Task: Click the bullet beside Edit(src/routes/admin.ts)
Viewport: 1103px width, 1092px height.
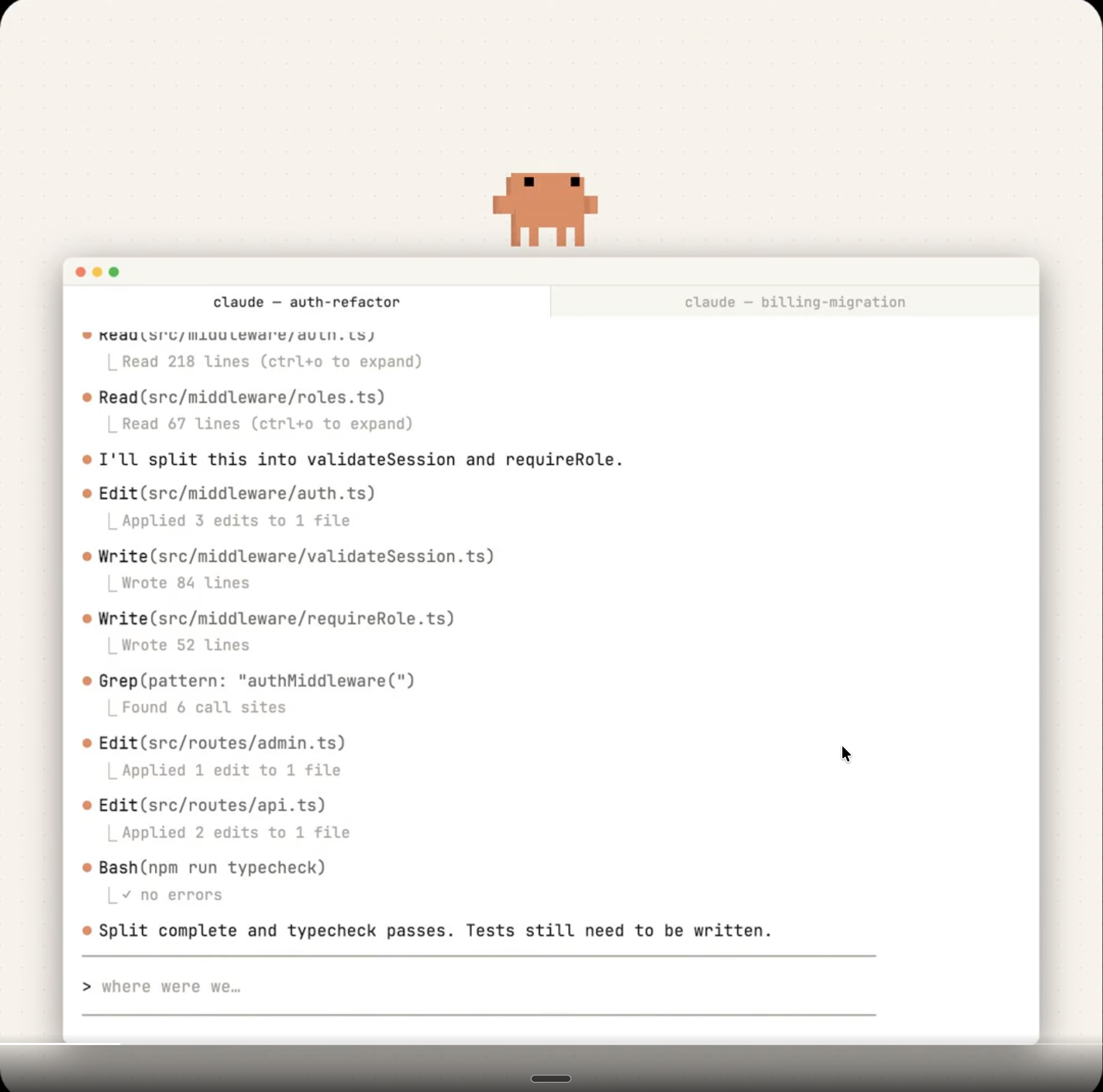Action: click(x=87, y=743)
